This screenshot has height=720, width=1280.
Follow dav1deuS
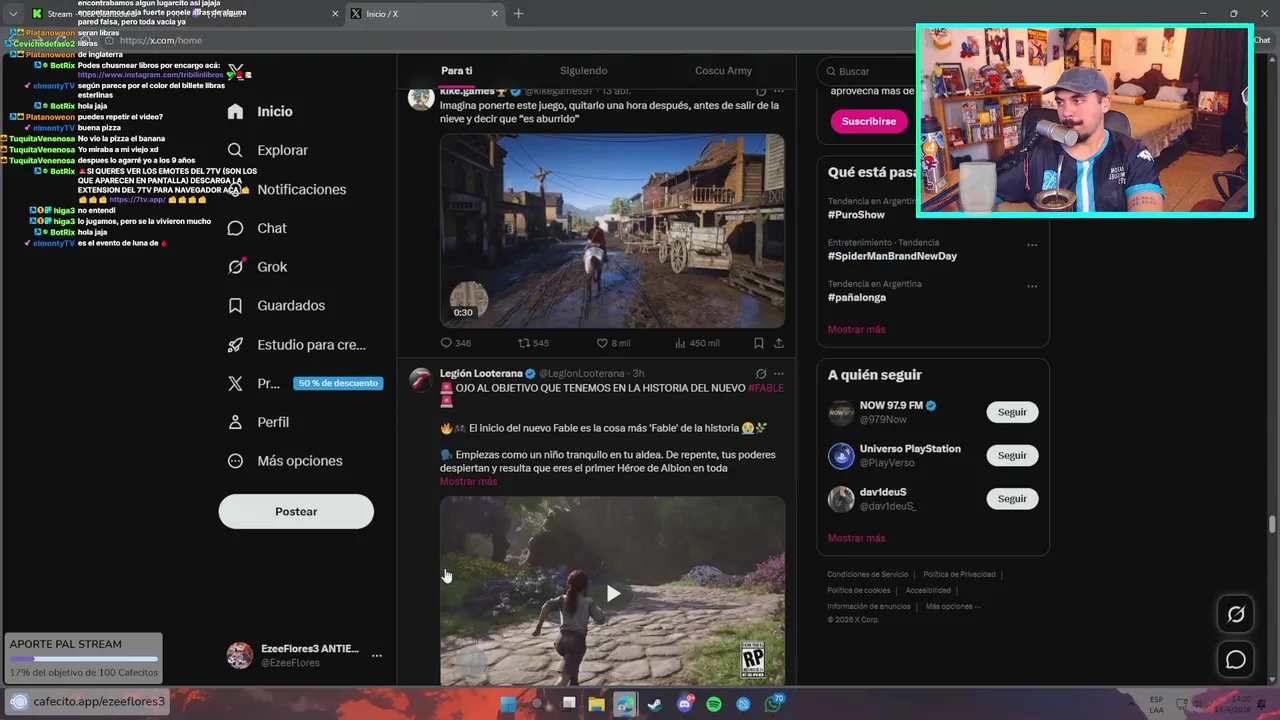(1012, 498)
